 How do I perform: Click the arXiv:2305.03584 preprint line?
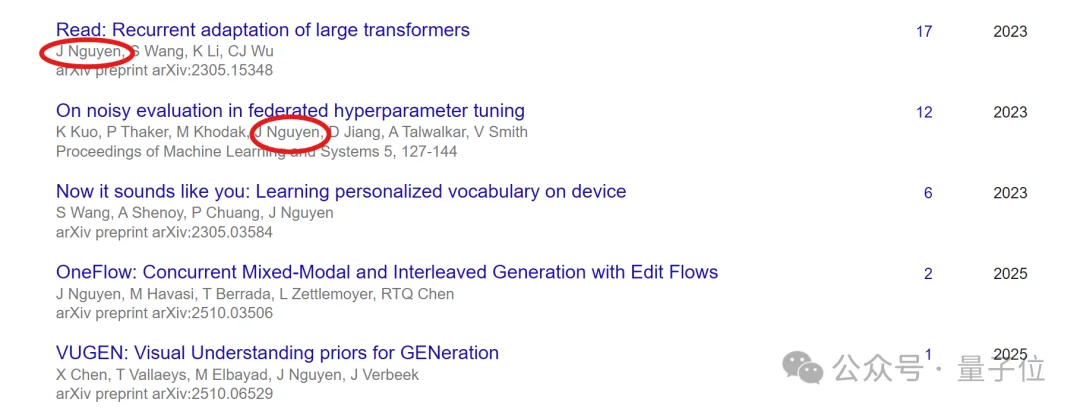pyautogui.click(x=164, y=232)
